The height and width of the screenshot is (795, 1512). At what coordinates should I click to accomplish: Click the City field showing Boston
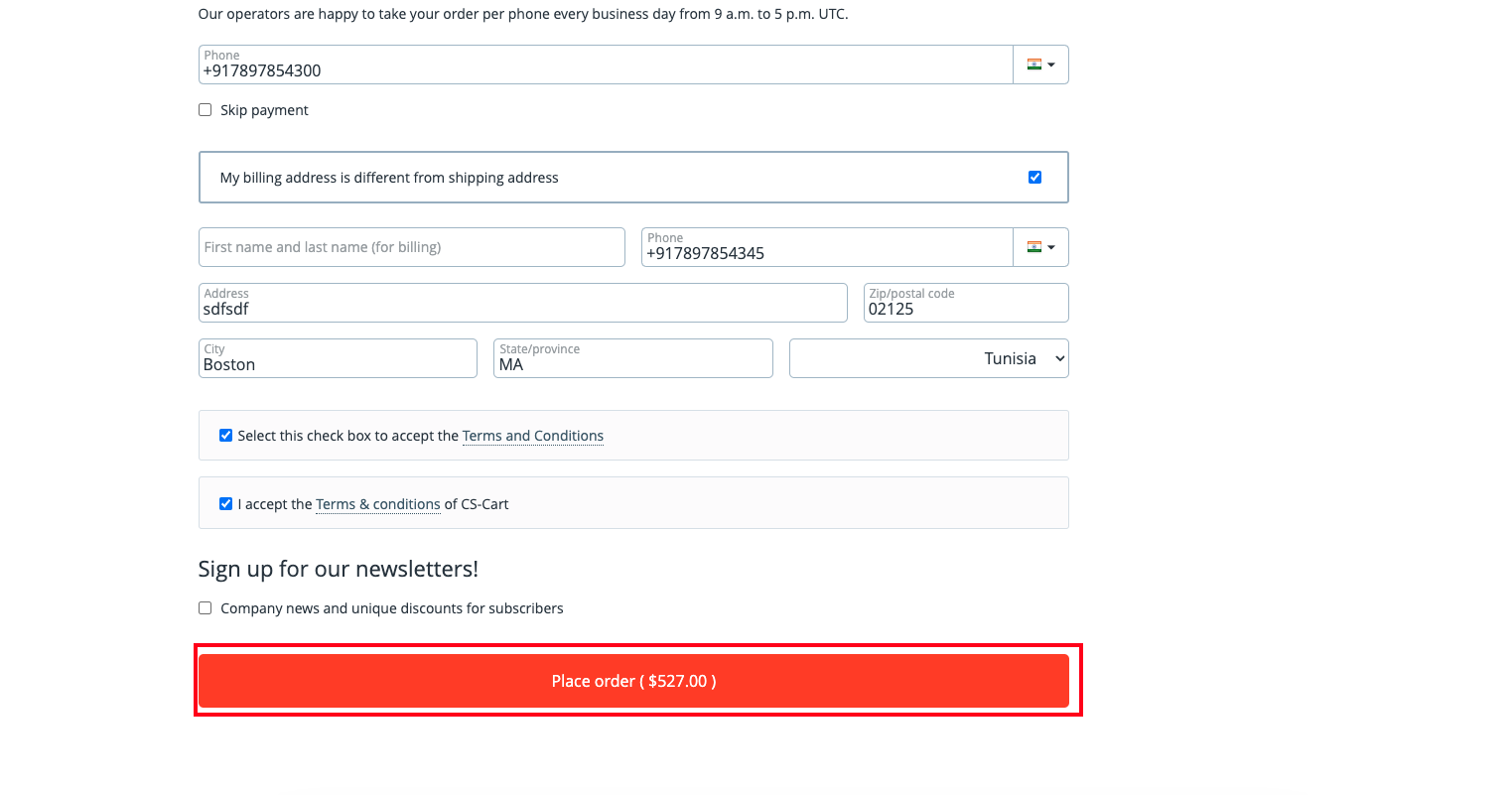[x=338, y=358]
